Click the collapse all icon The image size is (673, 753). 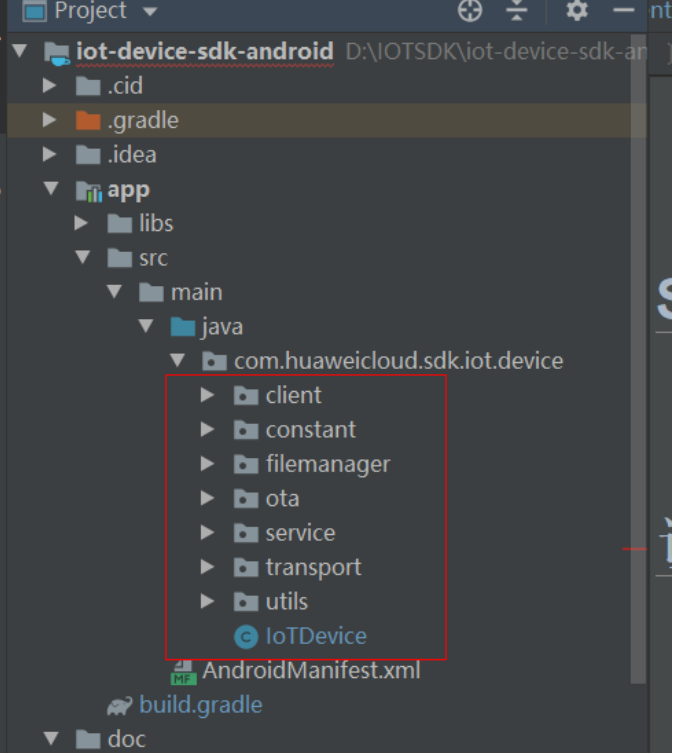[516, 11]
